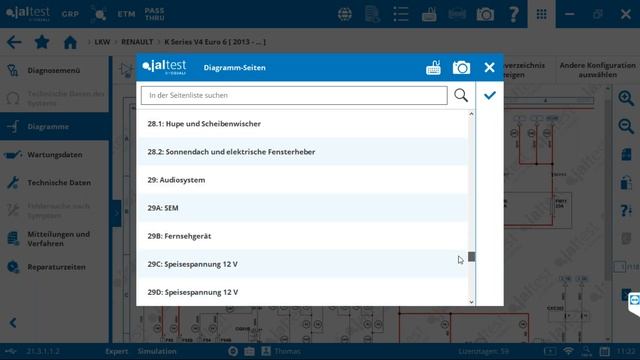Click the search magnifier in dialog

[x=461, y=95]
